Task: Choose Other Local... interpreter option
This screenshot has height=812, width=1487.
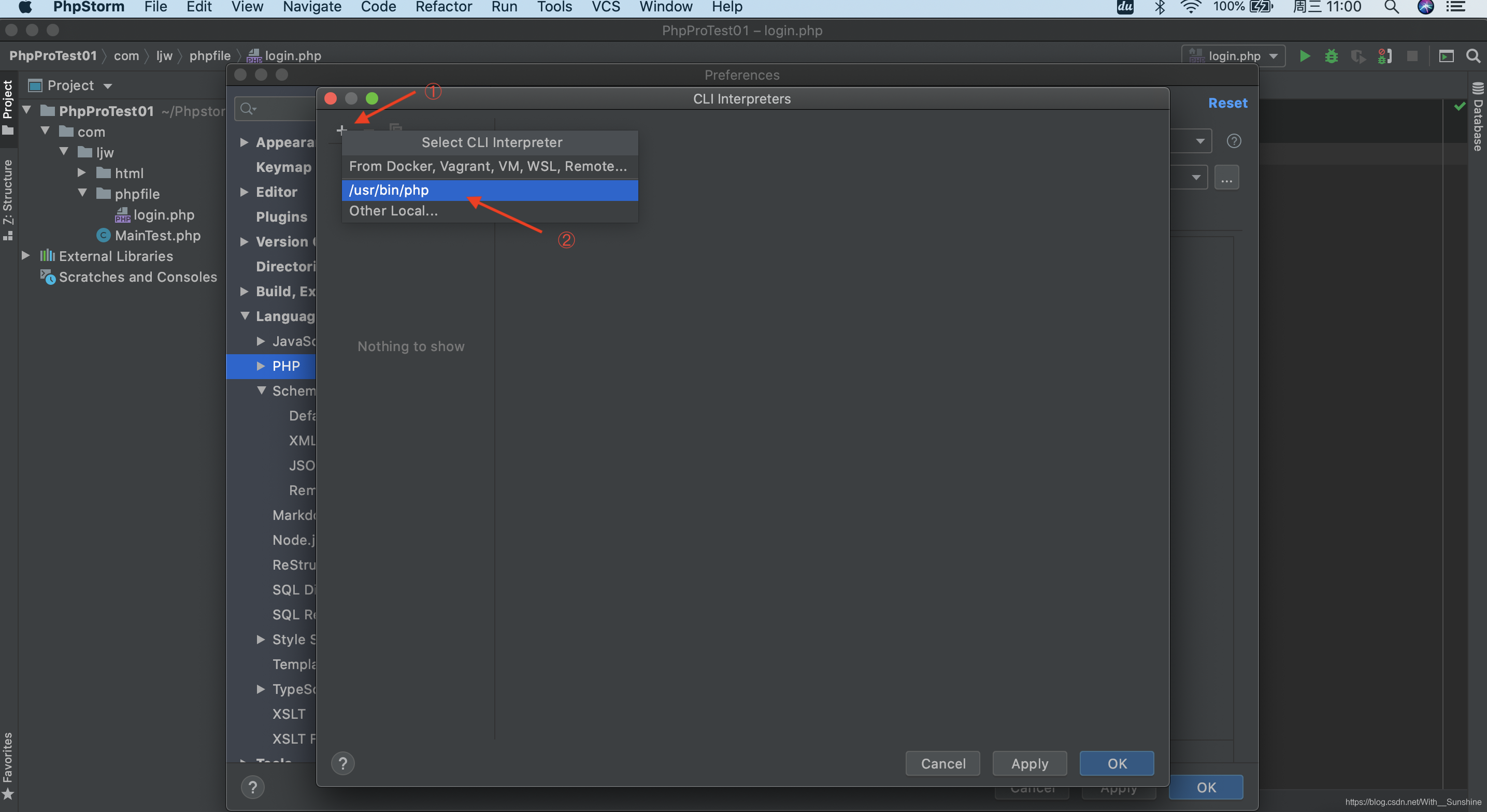Action: coord(393,211)
